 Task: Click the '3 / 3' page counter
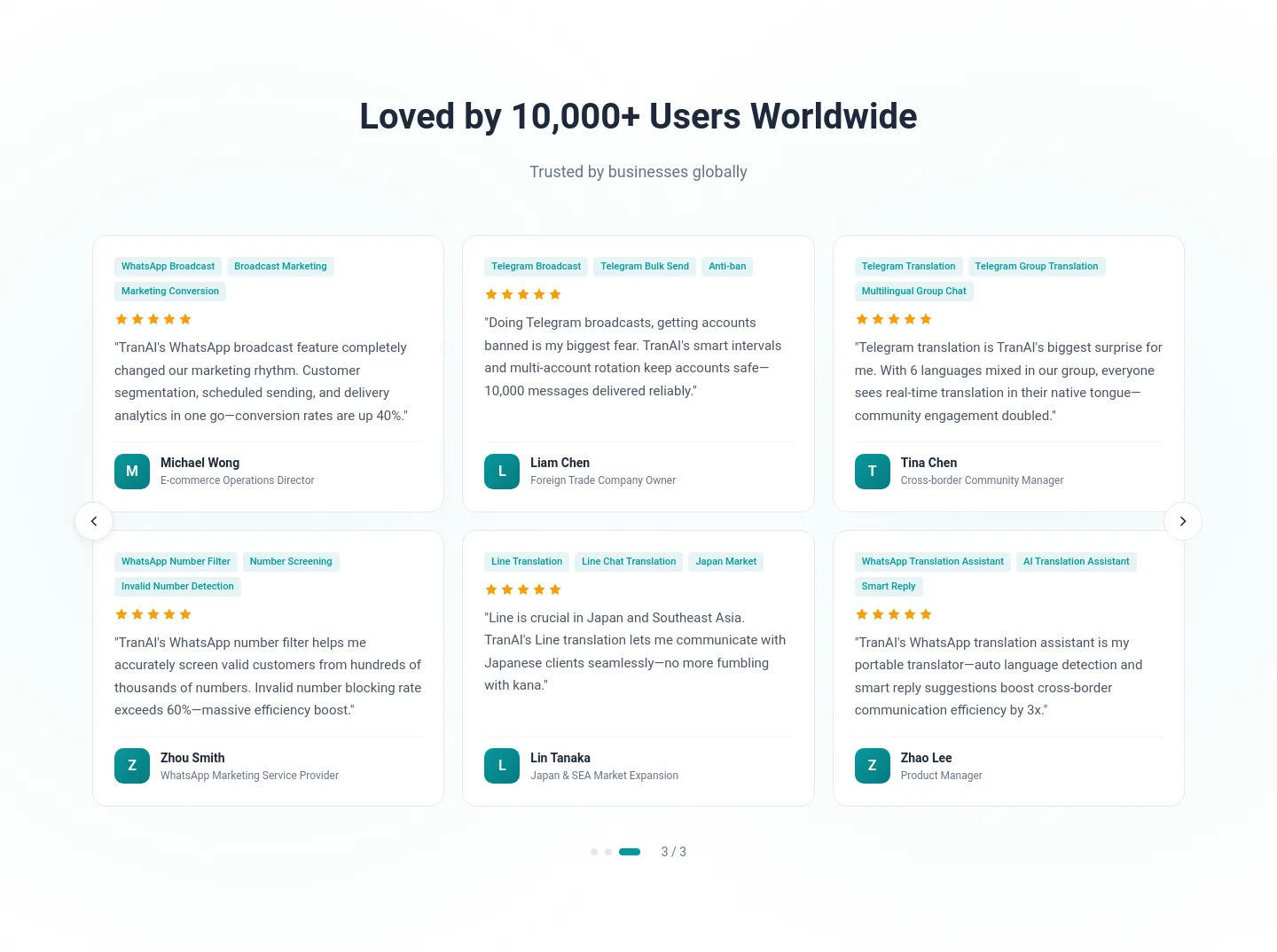coord(674,852)
